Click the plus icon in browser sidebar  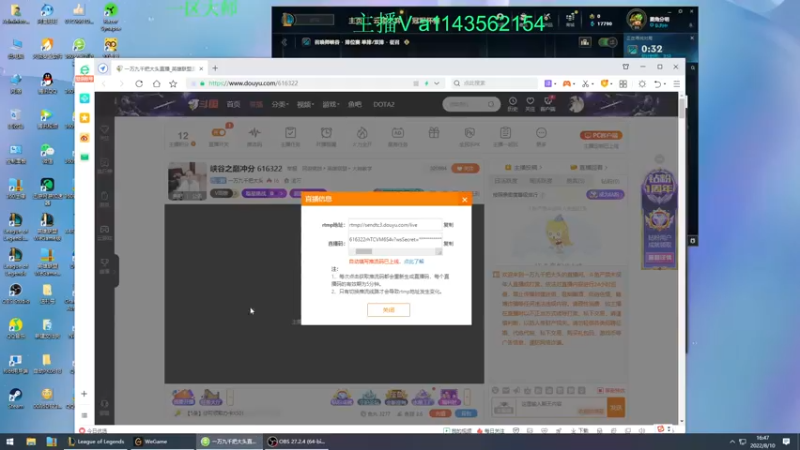(84, 394)
